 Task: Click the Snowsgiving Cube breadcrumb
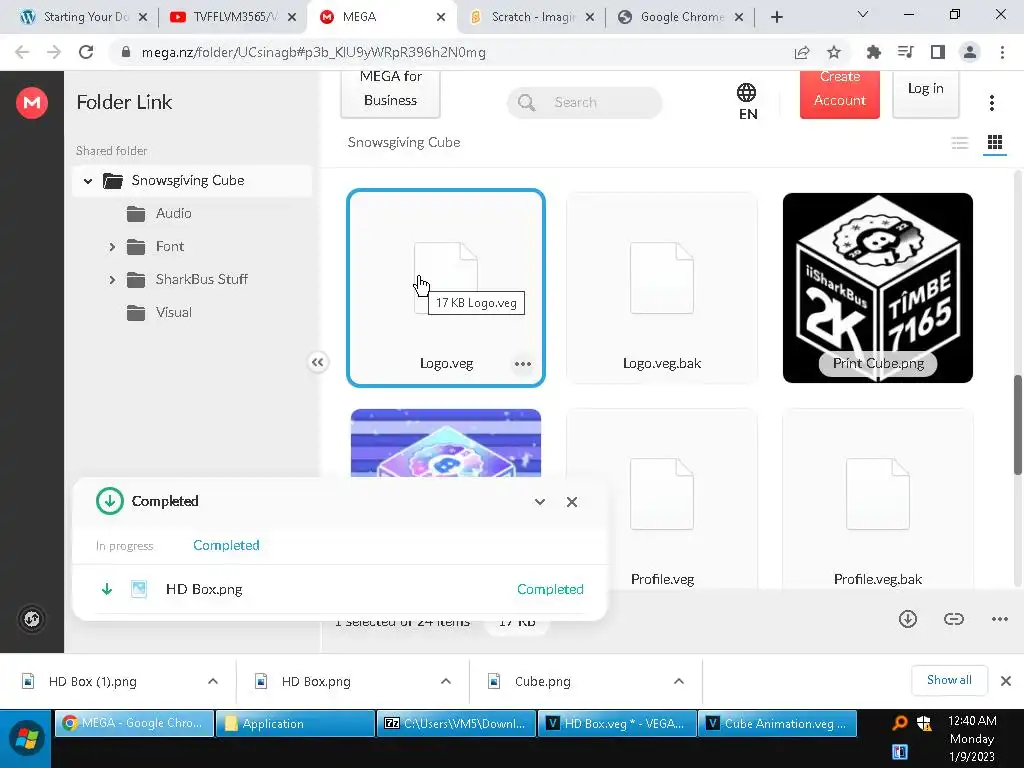click(x=404, y=142)
